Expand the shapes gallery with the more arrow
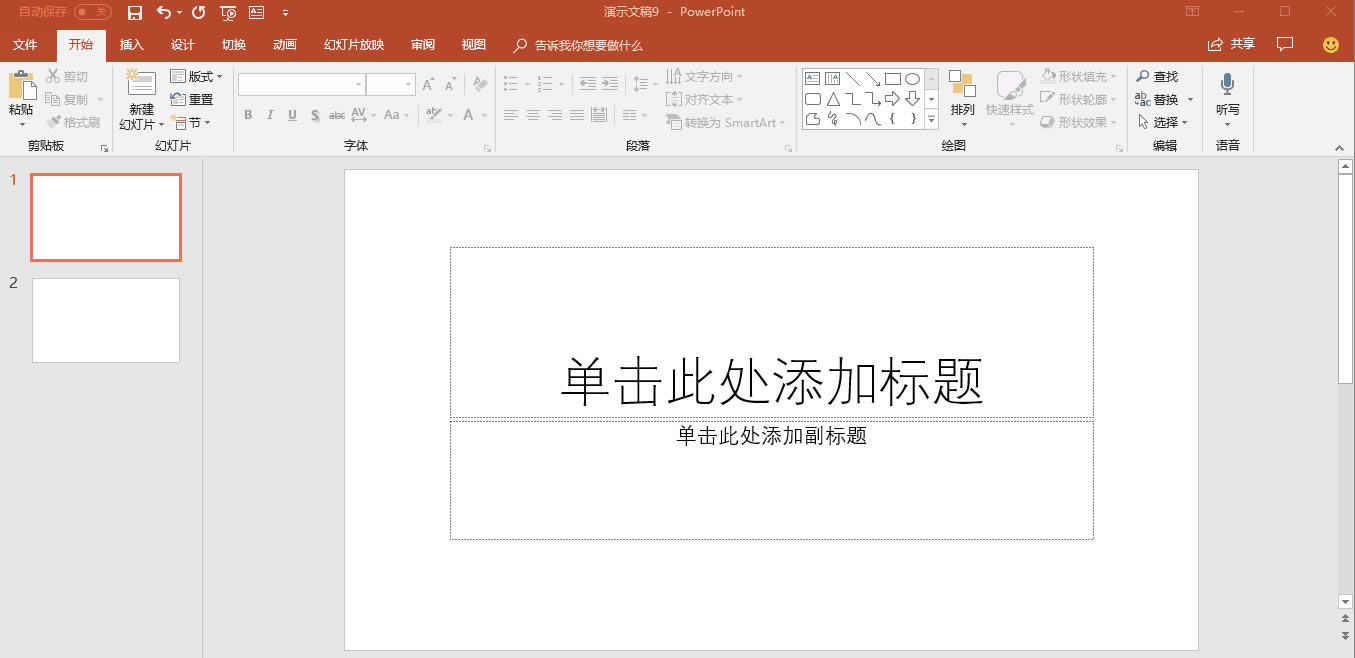 pos(929,119)
